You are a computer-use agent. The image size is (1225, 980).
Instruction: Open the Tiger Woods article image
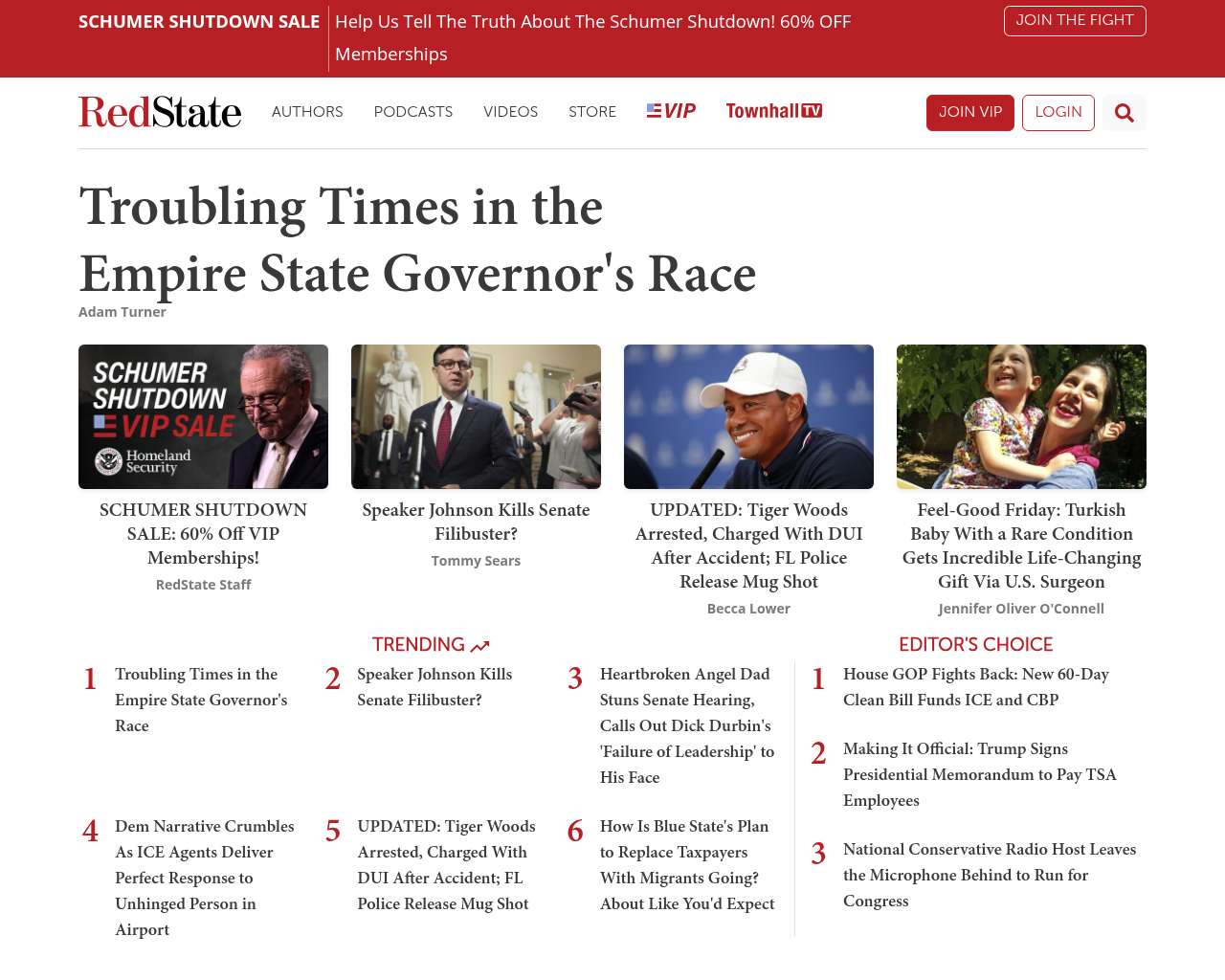pos(748,416)
